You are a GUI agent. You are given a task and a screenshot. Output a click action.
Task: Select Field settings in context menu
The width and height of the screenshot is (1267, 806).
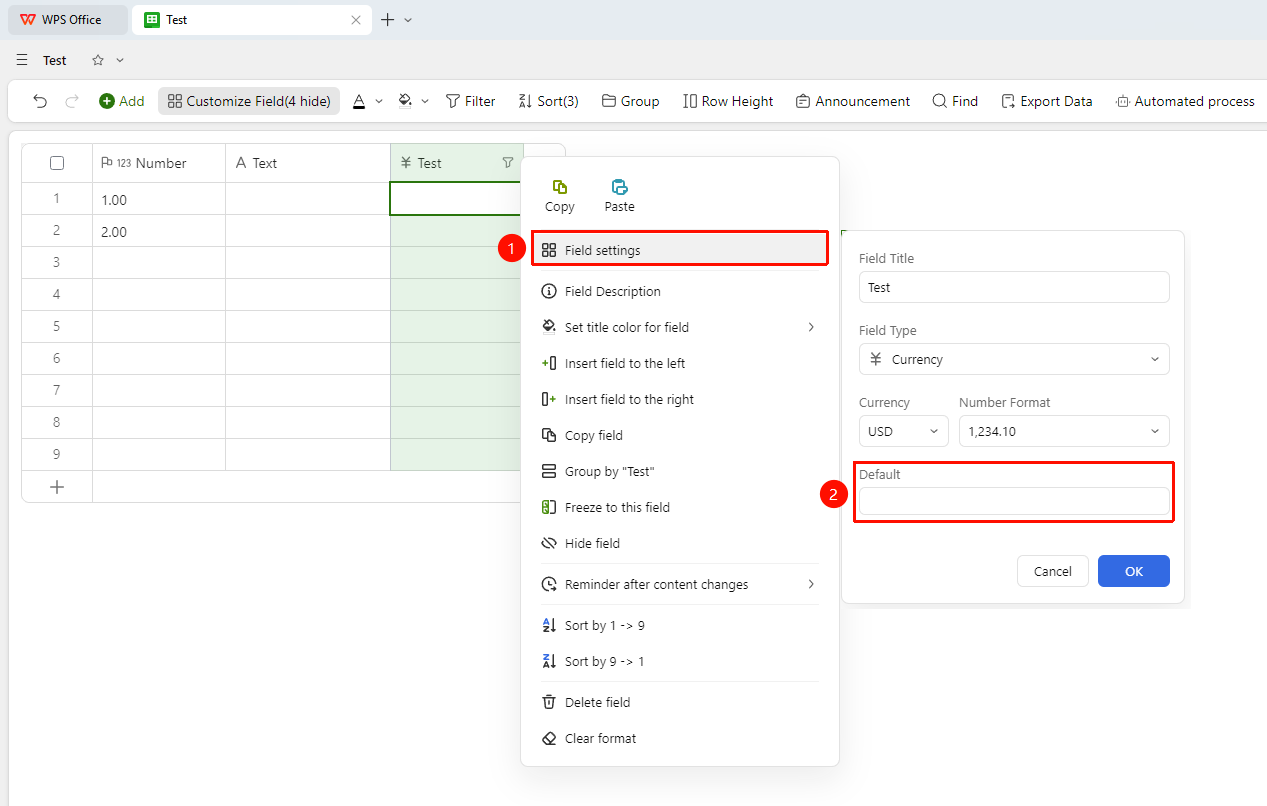[680, 250]
